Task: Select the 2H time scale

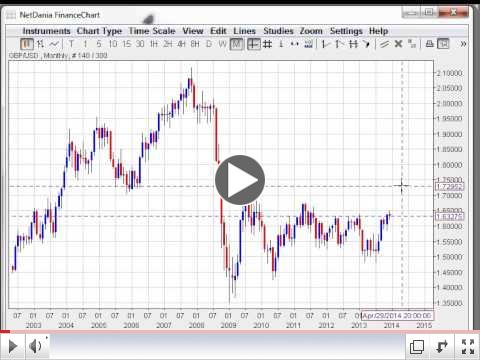Action: [x=167, y=44]
